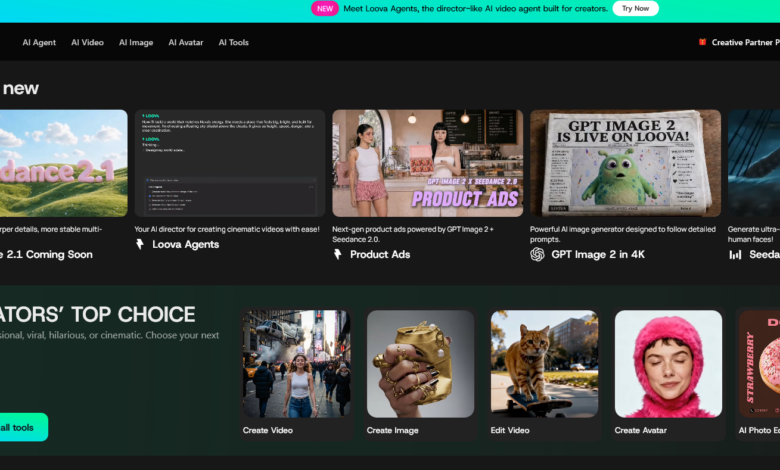The image size is (780, 470).
Task: Open the Product Ads cafe thumbnail
Action: click(427, 163)
